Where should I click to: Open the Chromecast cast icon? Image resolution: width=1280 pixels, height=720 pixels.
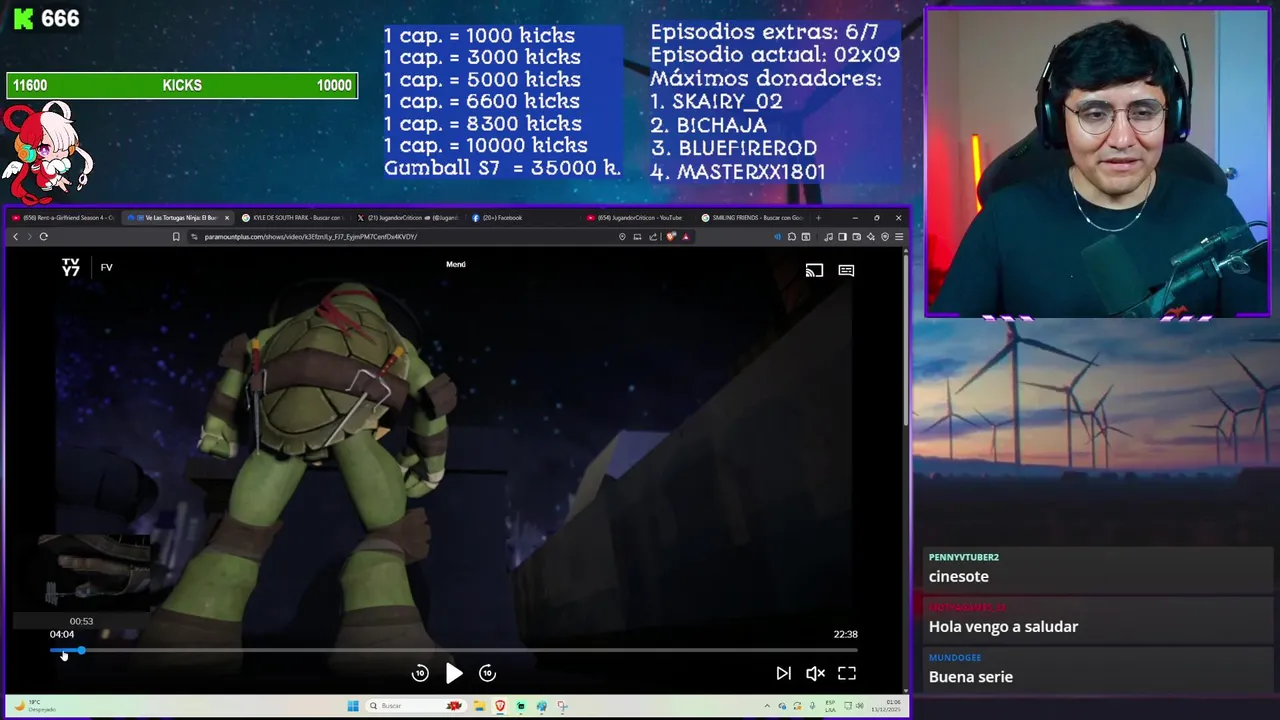tap(814, 270)
